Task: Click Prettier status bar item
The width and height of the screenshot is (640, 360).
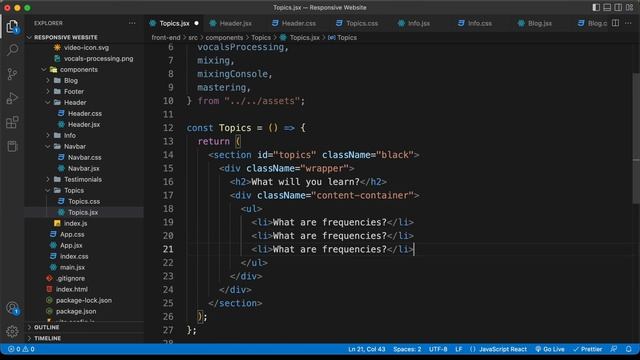Action: 587,349
